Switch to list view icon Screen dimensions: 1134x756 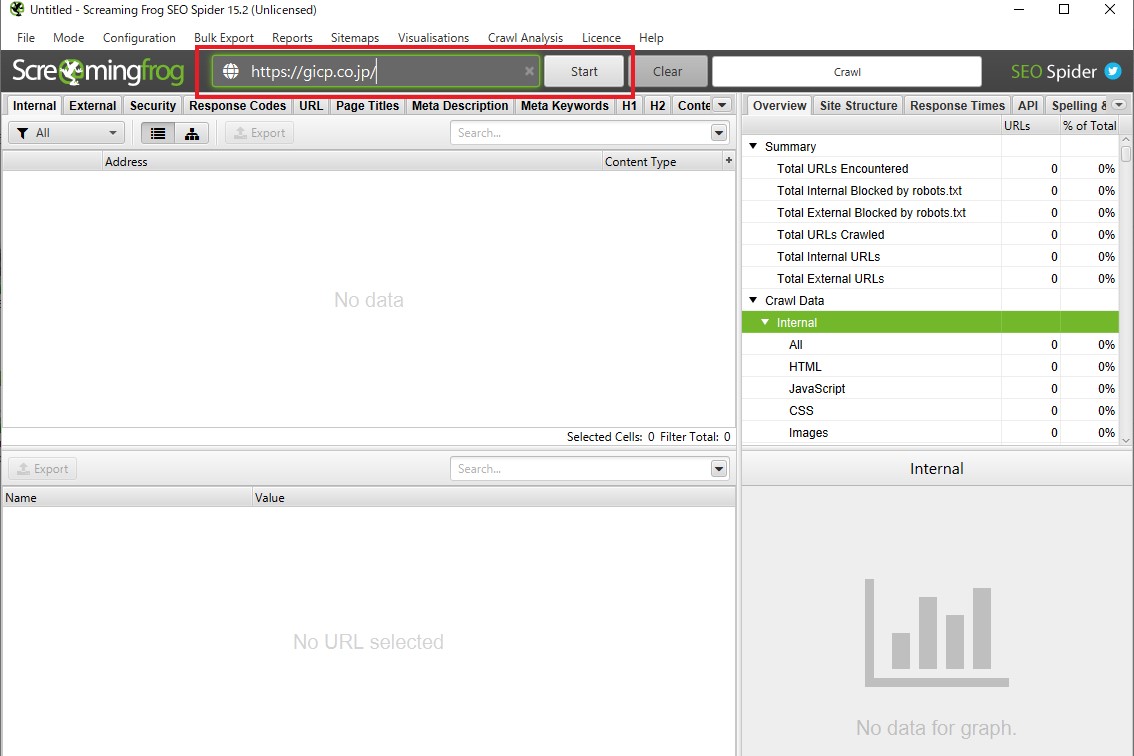(158, 133)
